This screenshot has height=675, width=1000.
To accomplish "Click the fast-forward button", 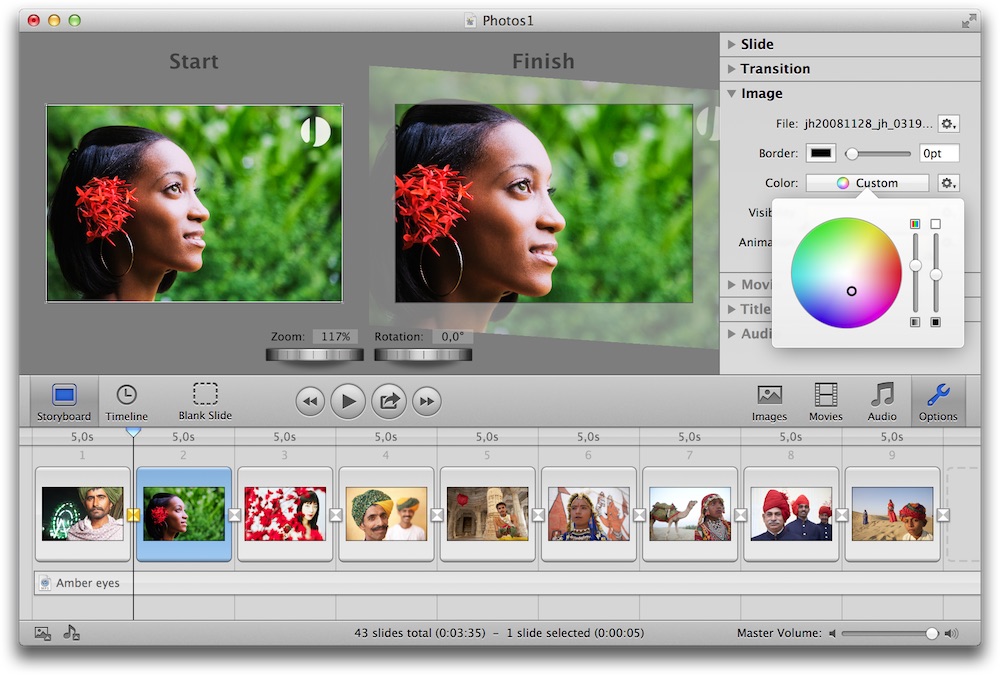I will click(427, 401).
